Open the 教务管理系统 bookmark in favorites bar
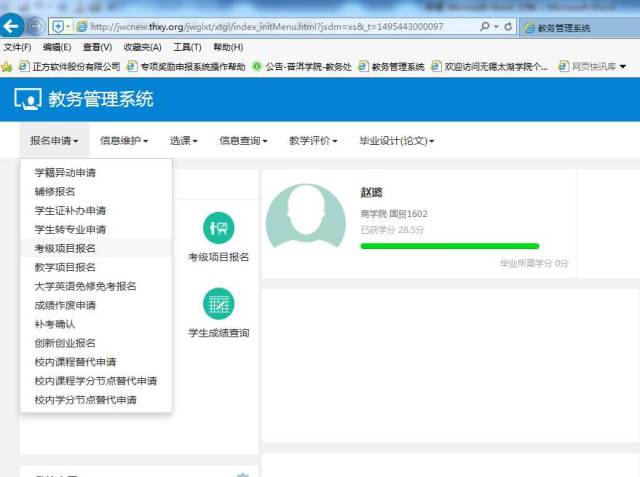 tap(391, 67)
